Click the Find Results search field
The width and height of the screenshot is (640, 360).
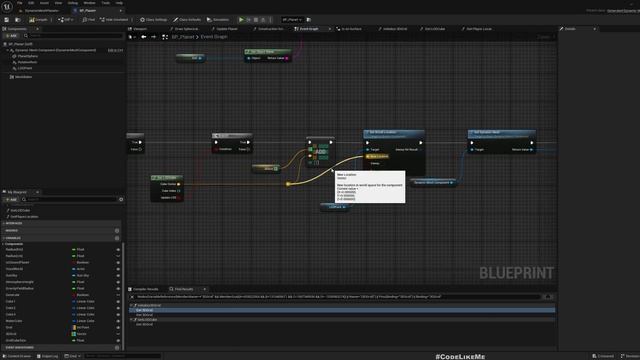338,297
